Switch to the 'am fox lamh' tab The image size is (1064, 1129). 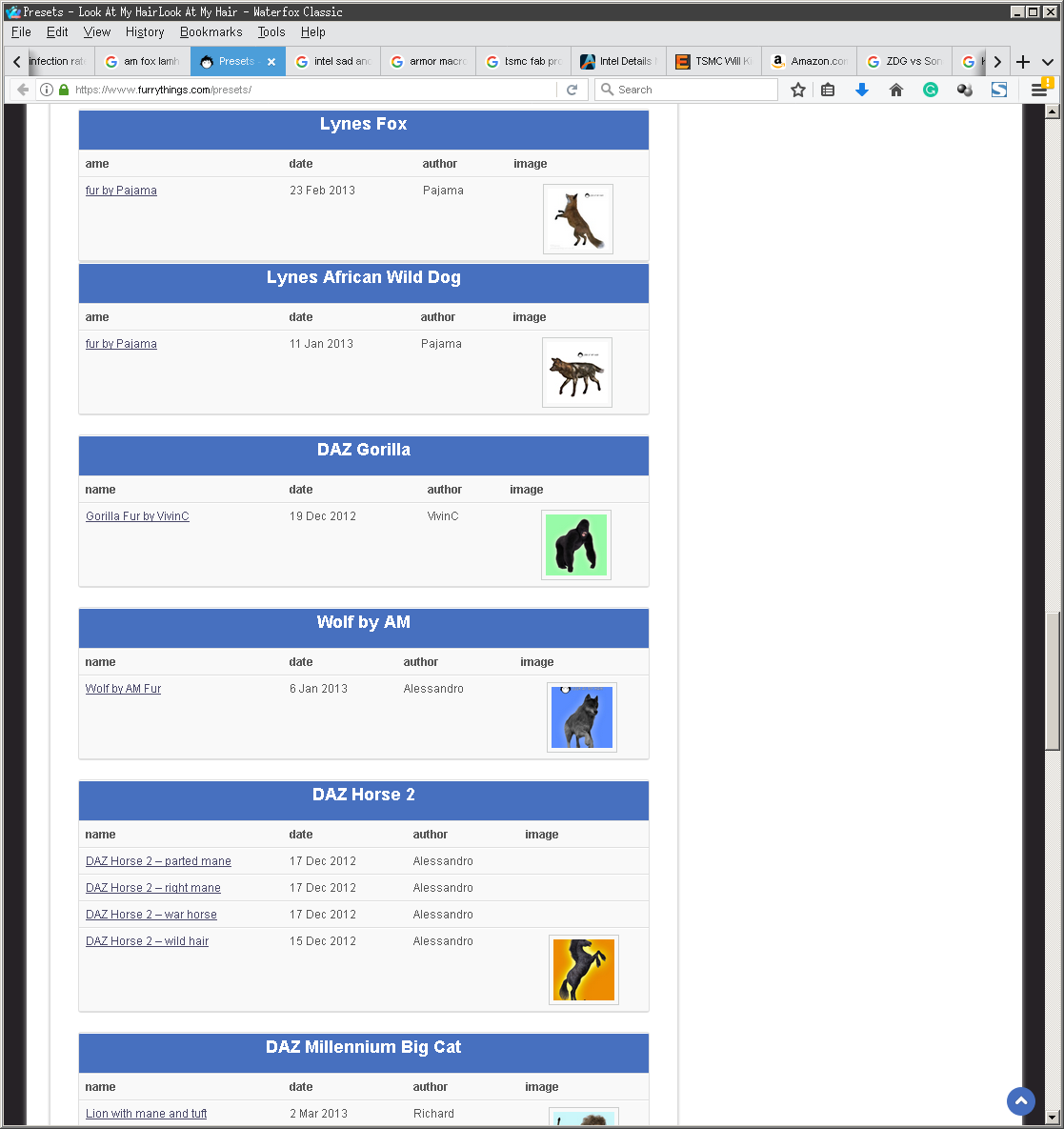(x=143, y=62)
